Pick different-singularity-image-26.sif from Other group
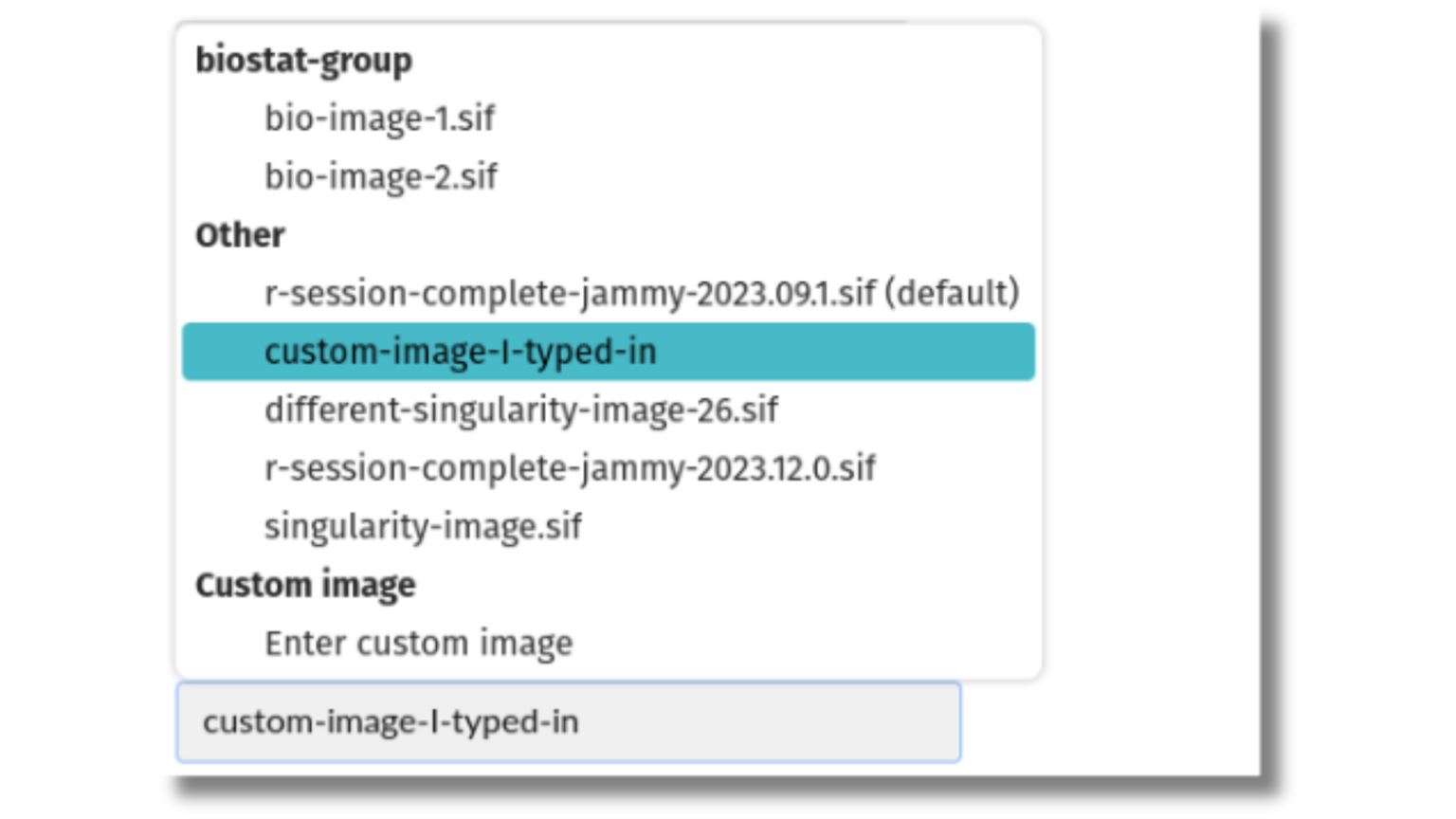1456x819 pixels. click(x=521, y=409)
